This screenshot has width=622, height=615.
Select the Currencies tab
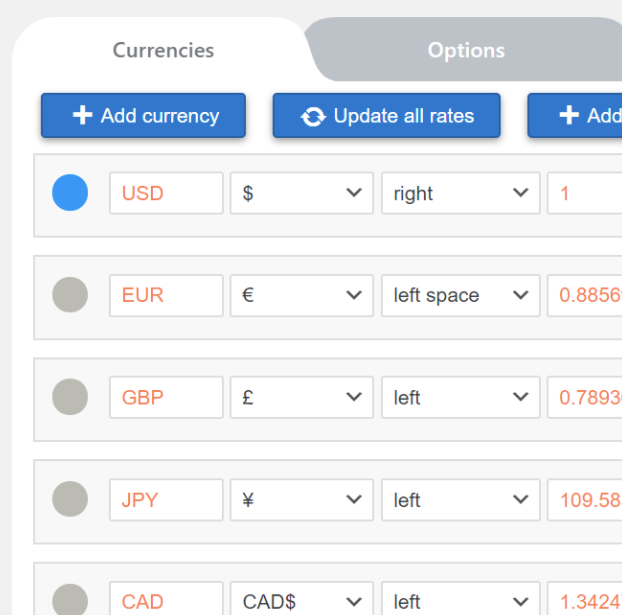pos(163,50)
